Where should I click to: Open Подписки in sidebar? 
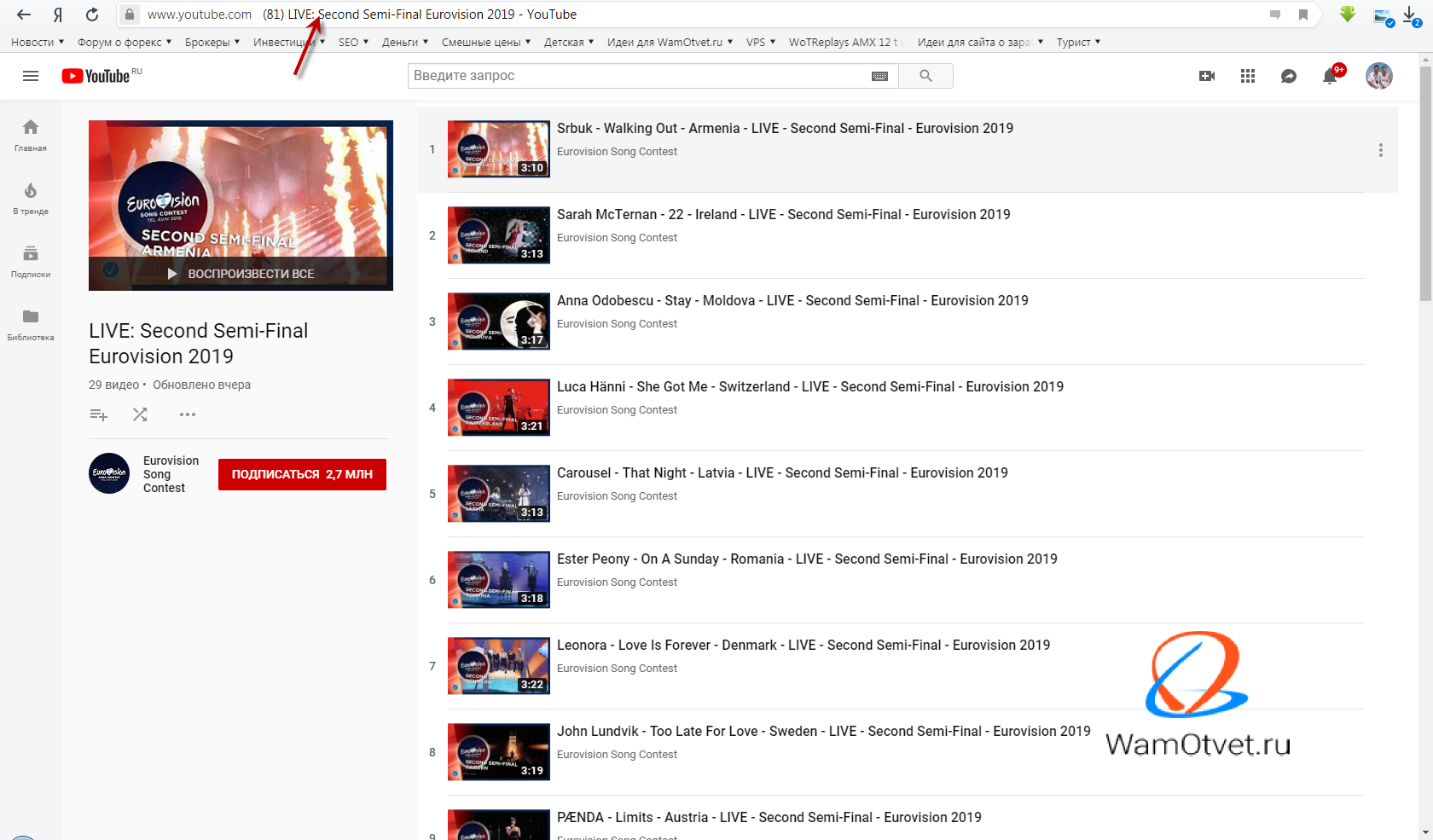click(x=31, y=261)
